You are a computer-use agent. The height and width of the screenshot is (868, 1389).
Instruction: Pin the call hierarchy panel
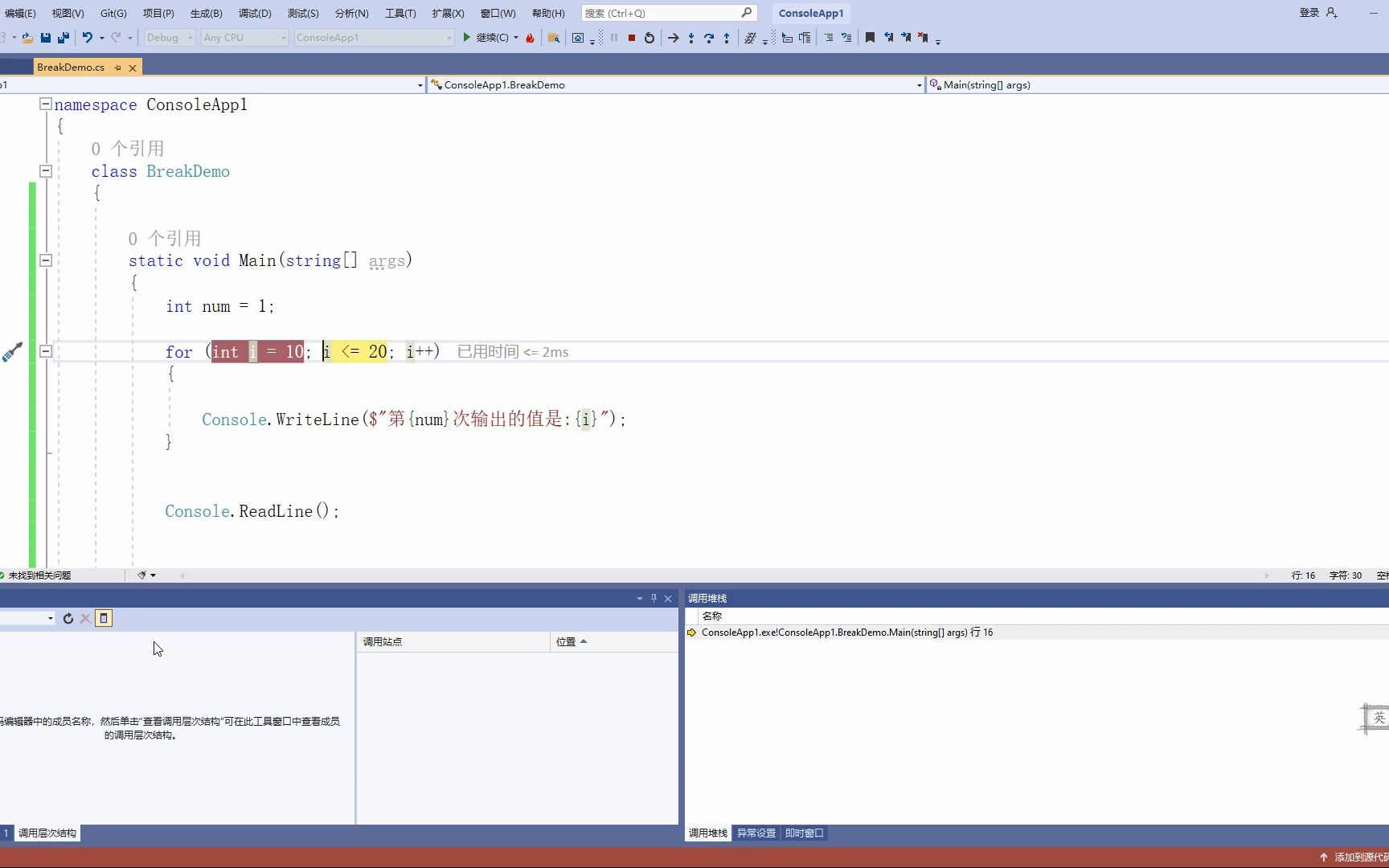coord(654,598)
